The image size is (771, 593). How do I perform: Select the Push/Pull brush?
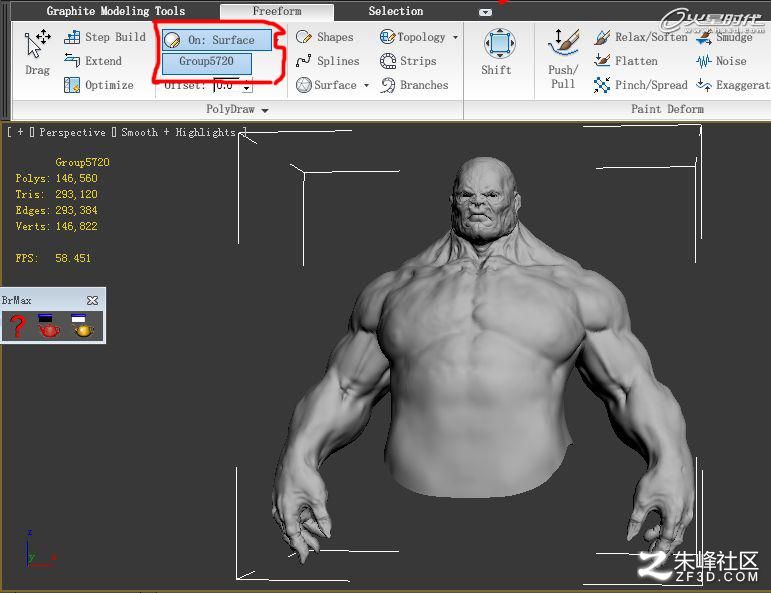tap(563, 59)
